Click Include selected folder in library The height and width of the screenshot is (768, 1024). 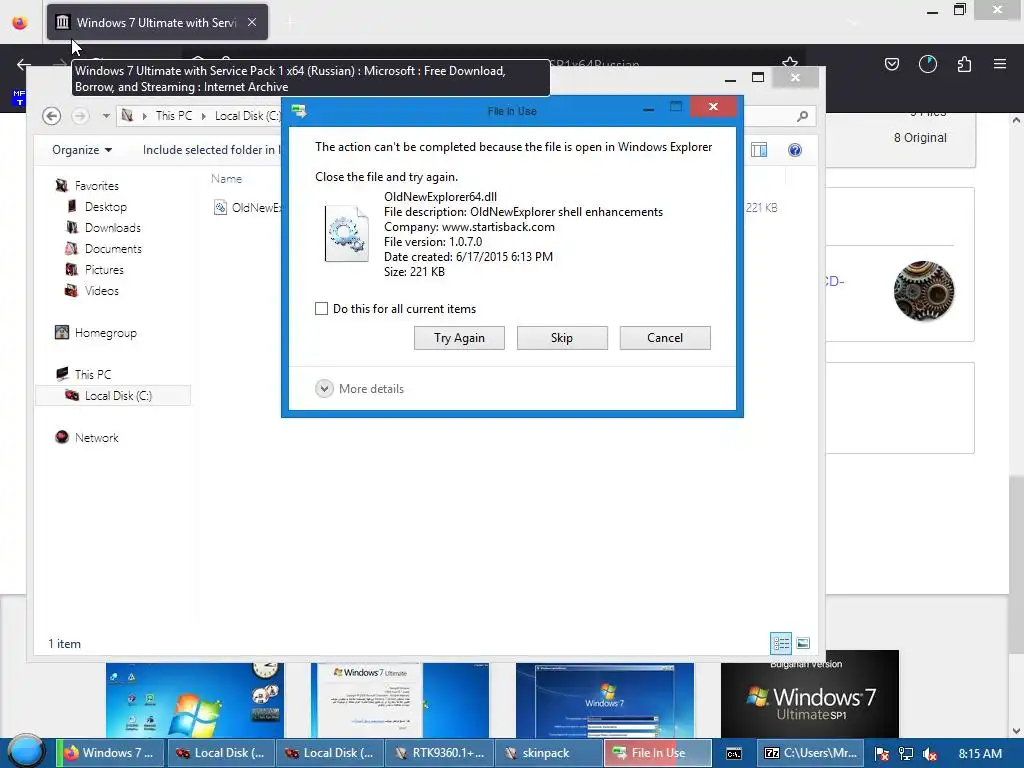[x=211, y=150]
